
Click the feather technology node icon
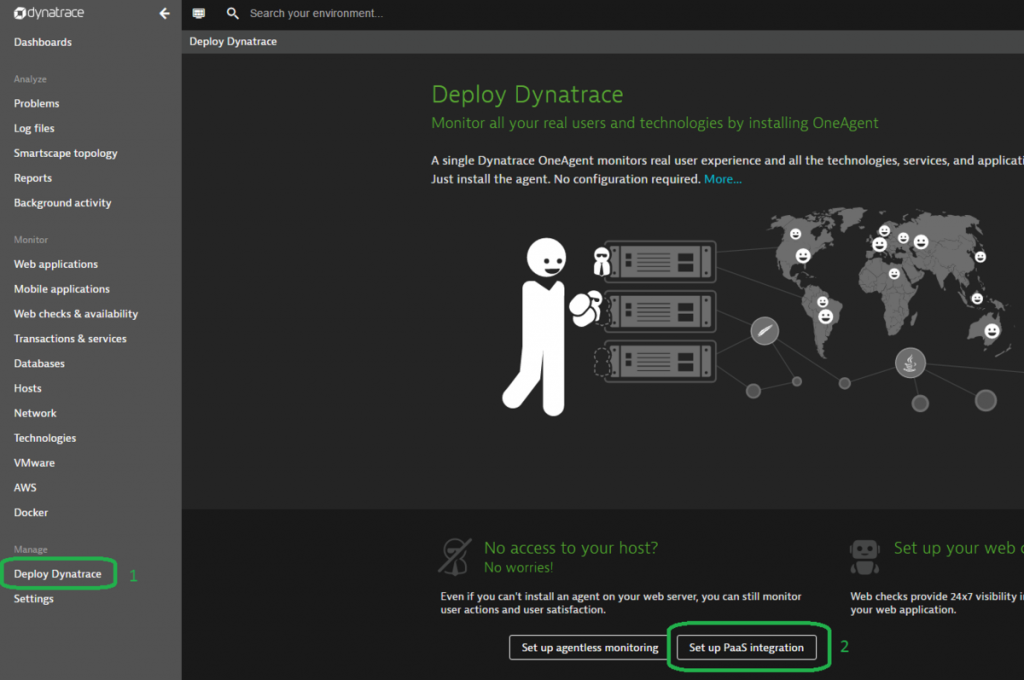coord(765,331)
